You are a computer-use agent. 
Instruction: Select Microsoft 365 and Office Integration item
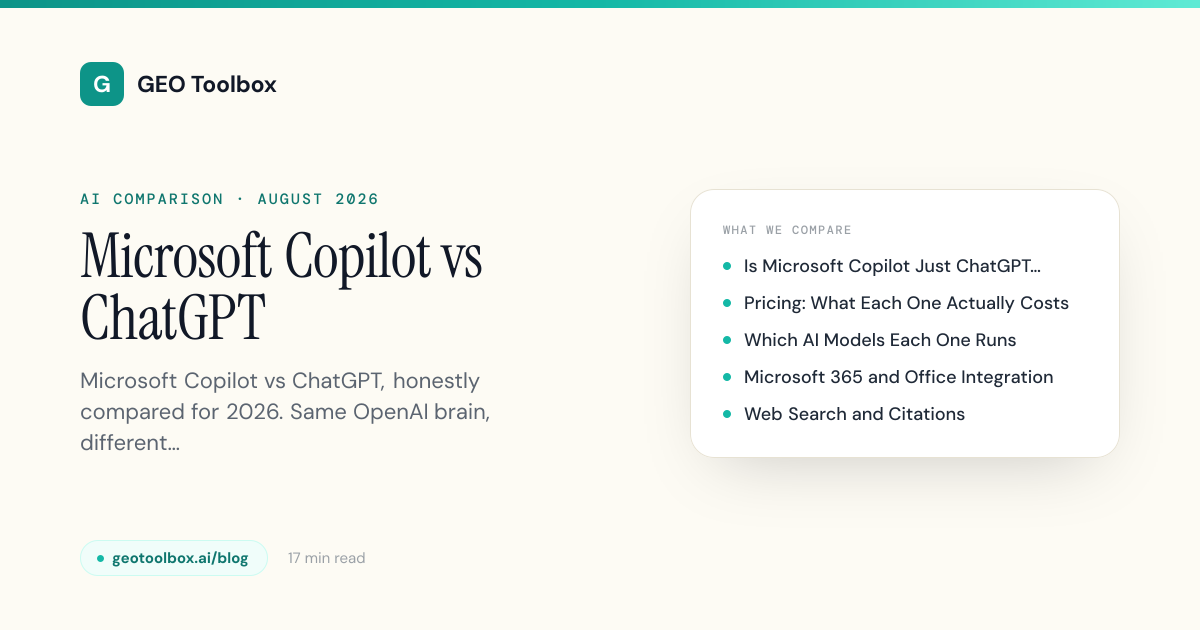[x=898, y=377]
